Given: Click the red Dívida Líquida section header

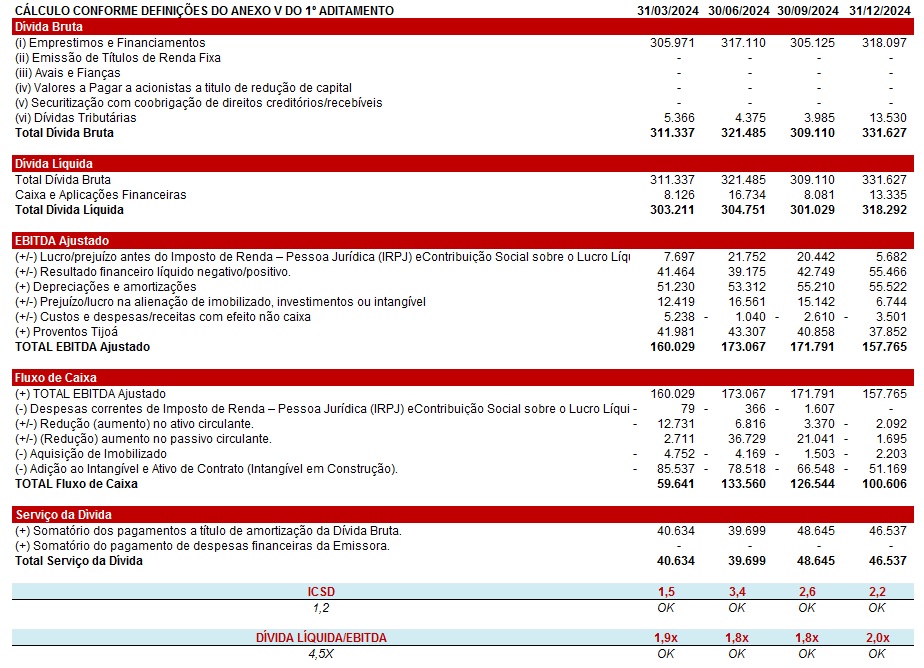Looking at the screenshot, I should coord(463,163).
